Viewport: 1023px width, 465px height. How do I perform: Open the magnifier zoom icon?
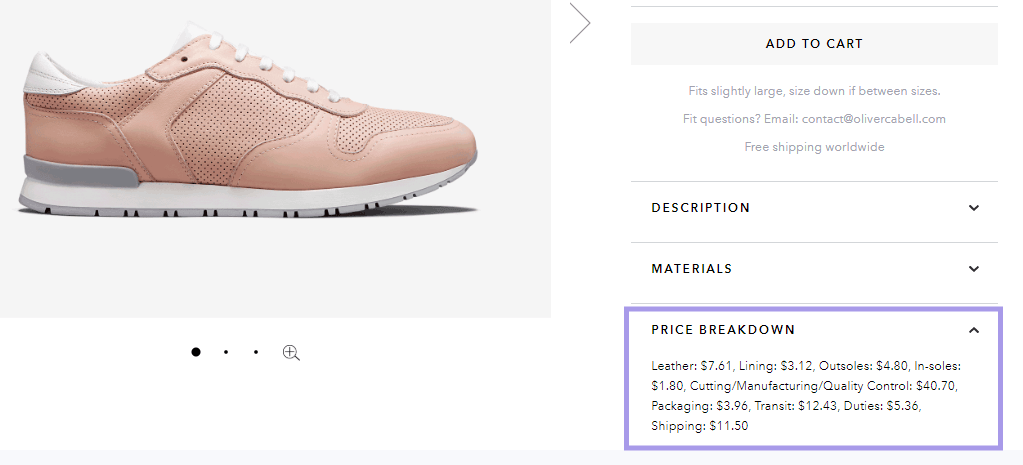291,353
